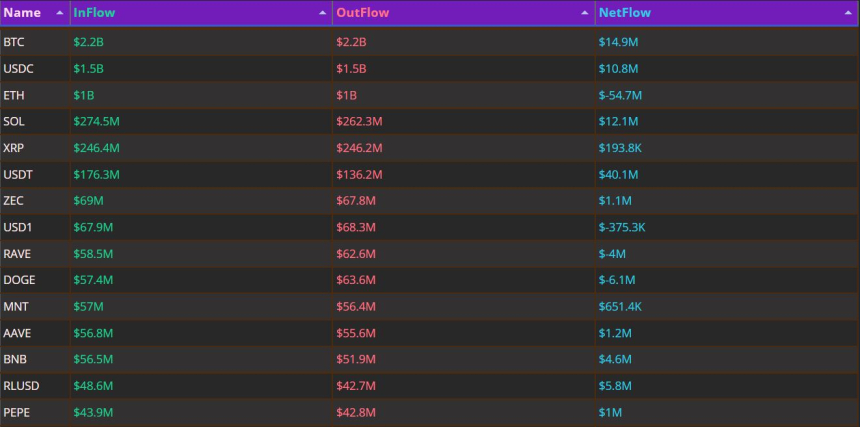860x427 pixels.
Task: Click the ETH NetFlow value $-54.7M
Action: click(620, 95)
